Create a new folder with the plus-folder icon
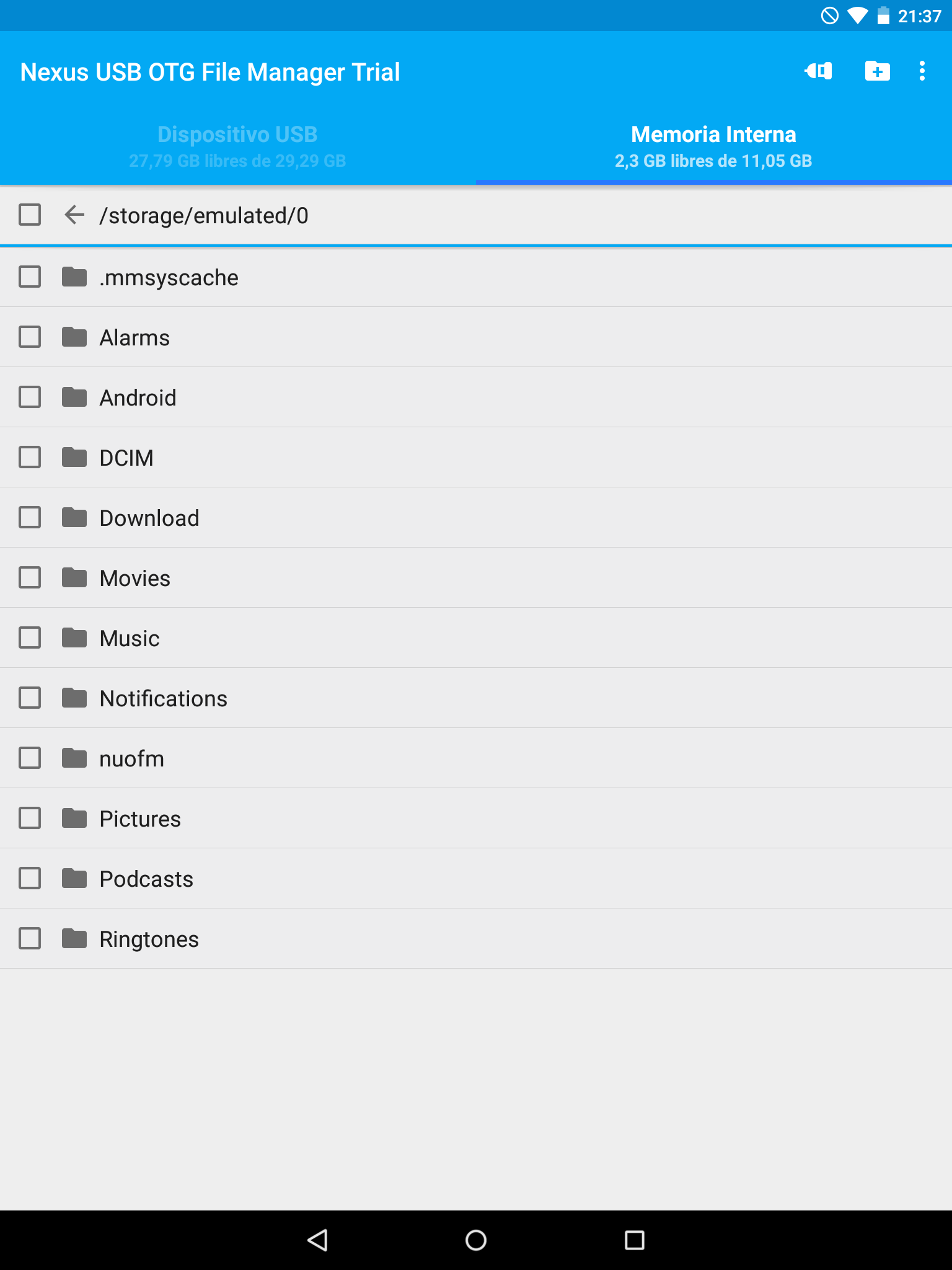952x1270 pixels. [877, 71]
